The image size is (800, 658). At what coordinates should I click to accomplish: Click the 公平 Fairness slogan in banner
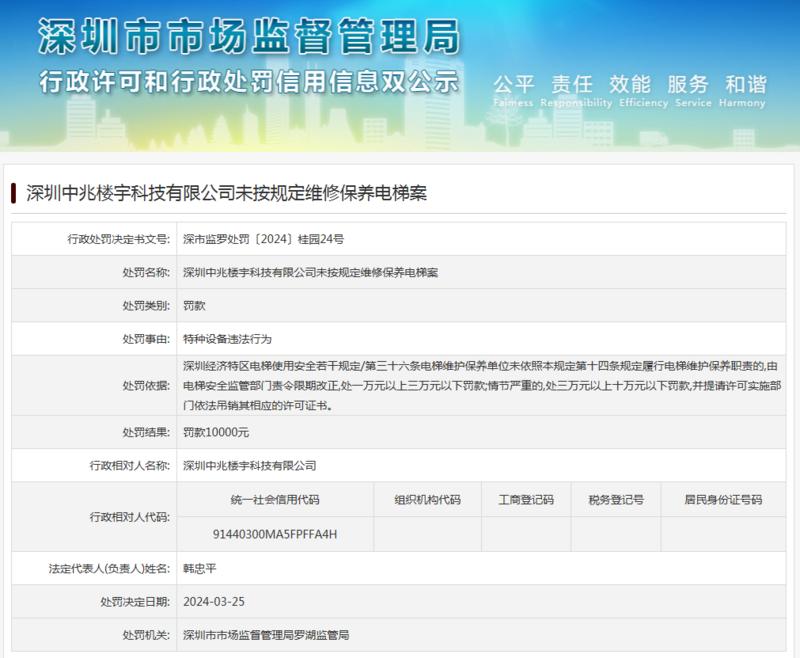(x=513, y=90)
